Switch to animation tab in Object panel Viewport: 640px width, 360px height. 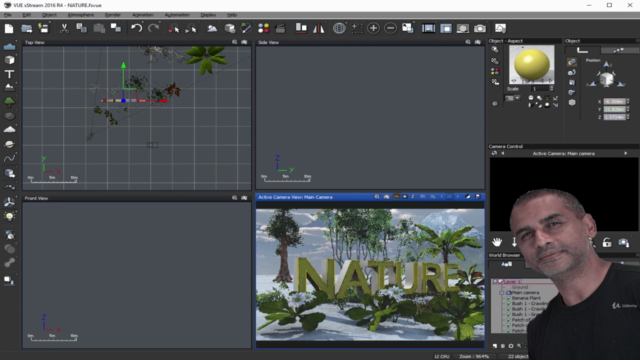(618, 50)
